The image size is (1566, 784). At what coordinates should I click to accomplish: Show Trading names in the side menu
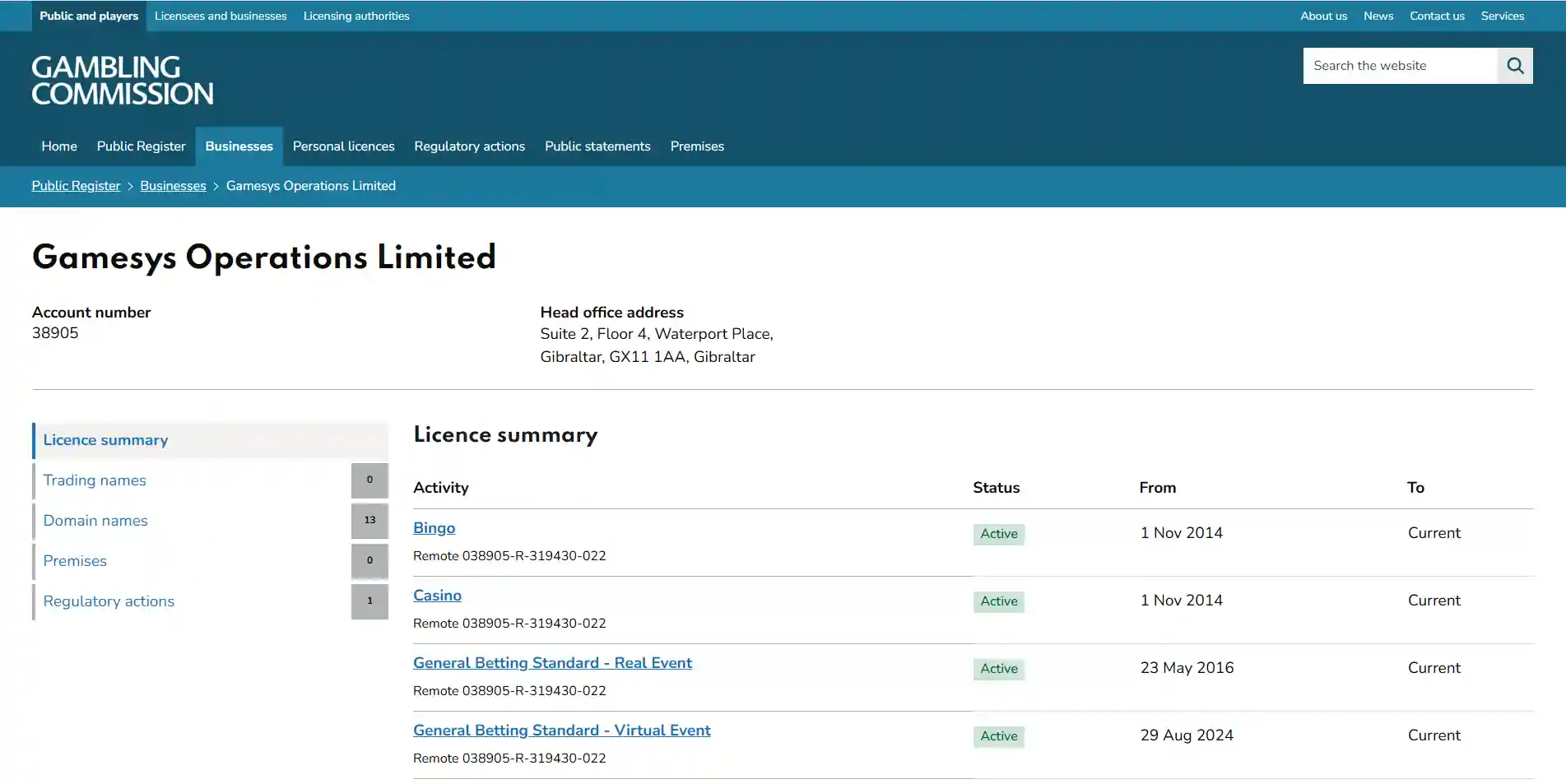pos(95,480)
